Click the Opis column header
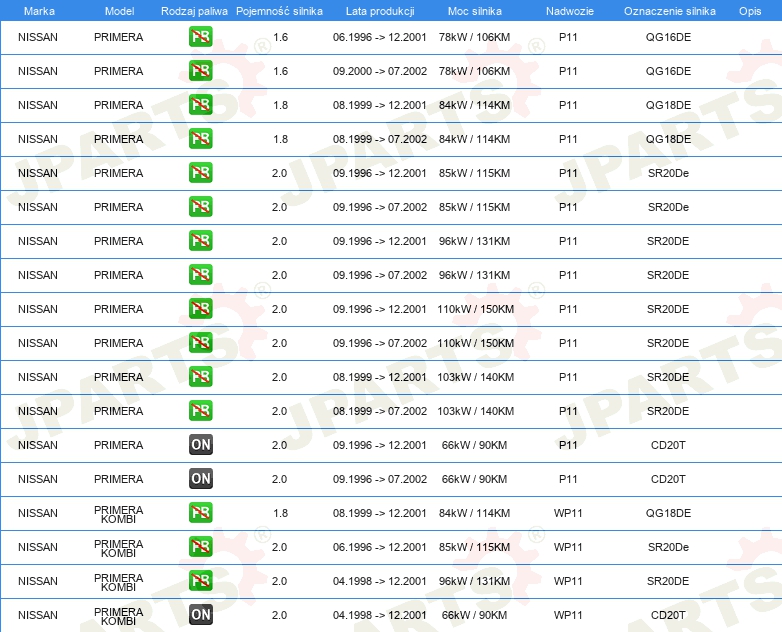 coord(750,11)
